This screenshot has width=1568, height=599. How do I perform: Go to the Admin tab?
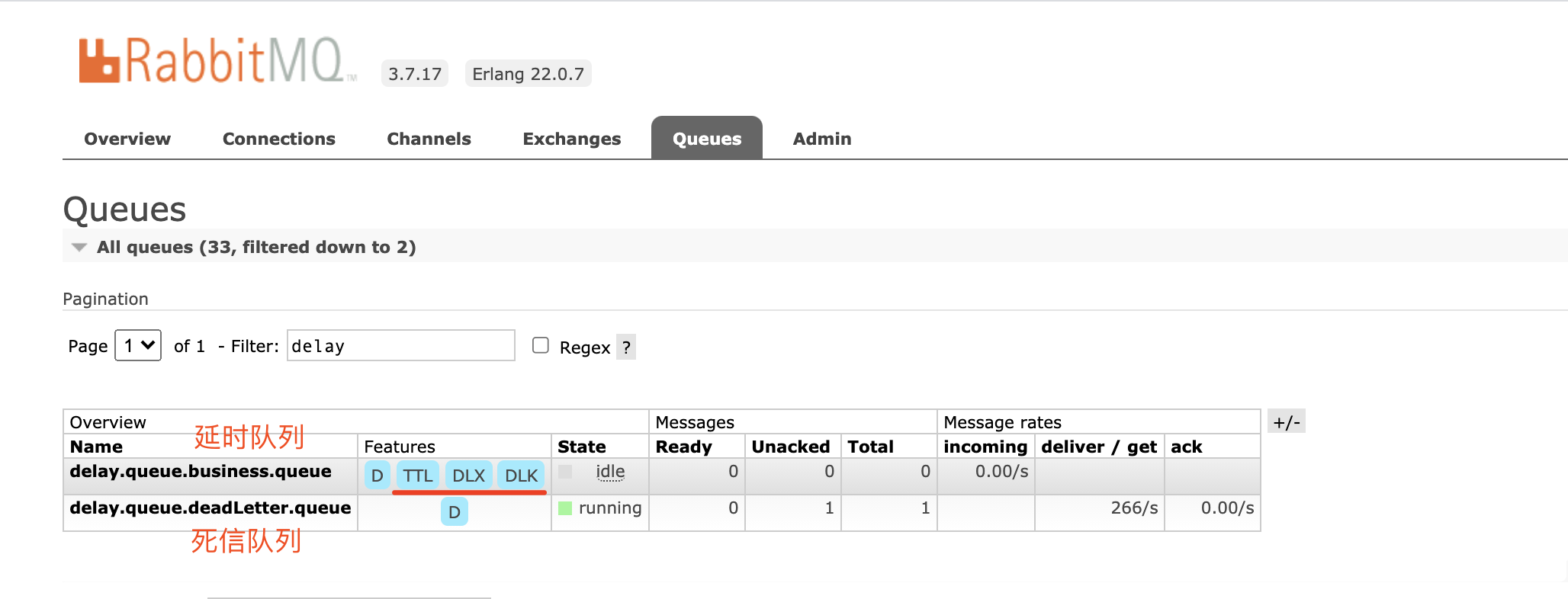coord(821,139)
